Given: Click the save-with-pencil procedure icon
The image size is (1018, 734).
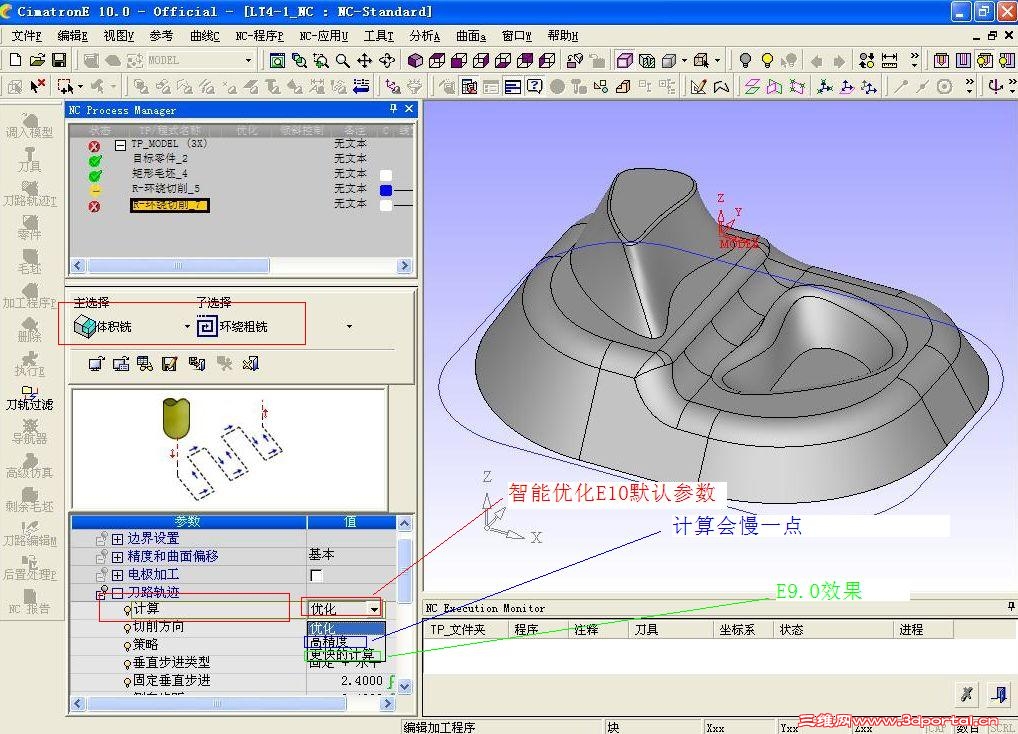Looking at the screenshot, I should (x=169, y=363).
